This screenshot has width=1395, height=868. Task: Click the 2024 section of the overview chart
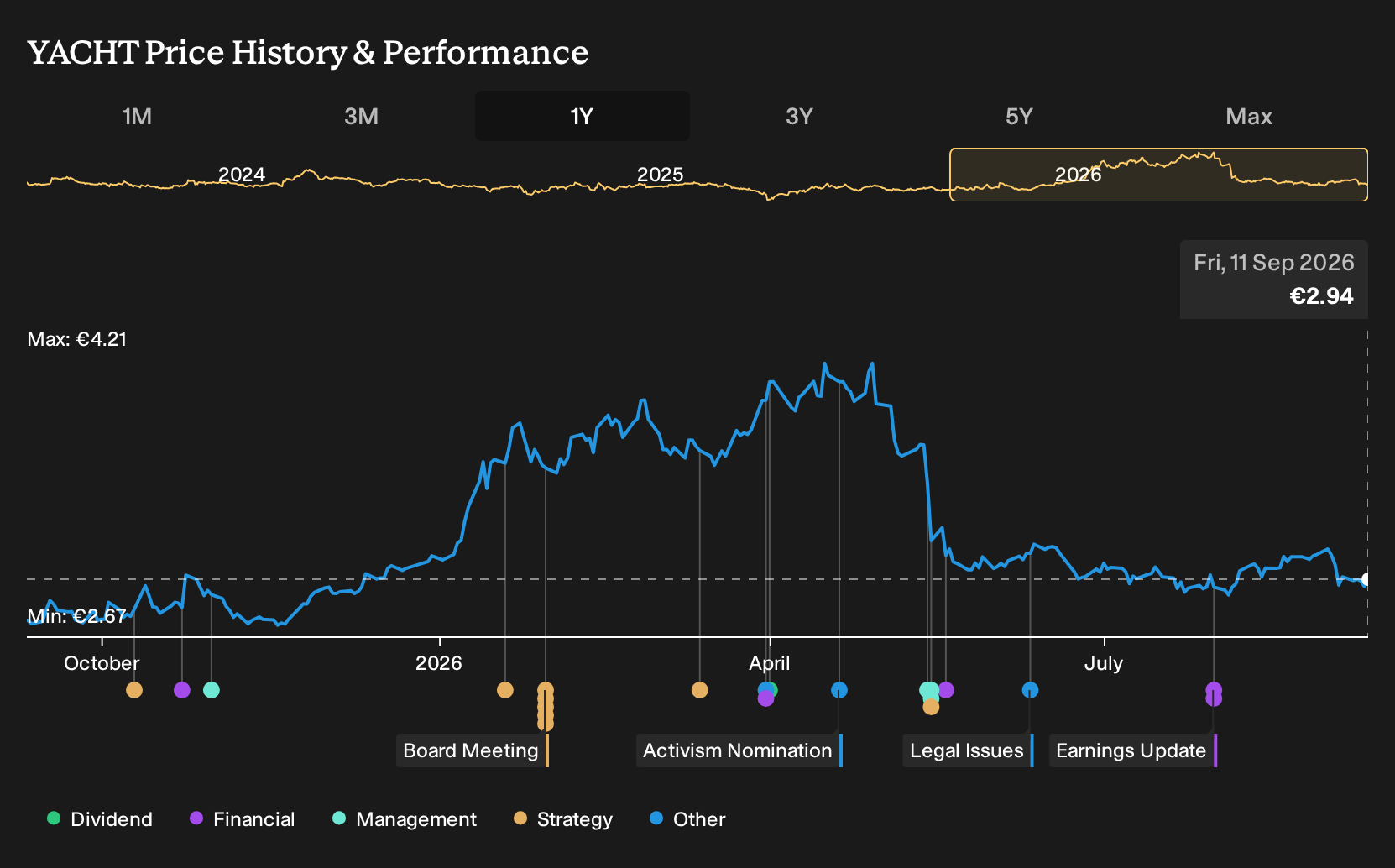[242, 175]
